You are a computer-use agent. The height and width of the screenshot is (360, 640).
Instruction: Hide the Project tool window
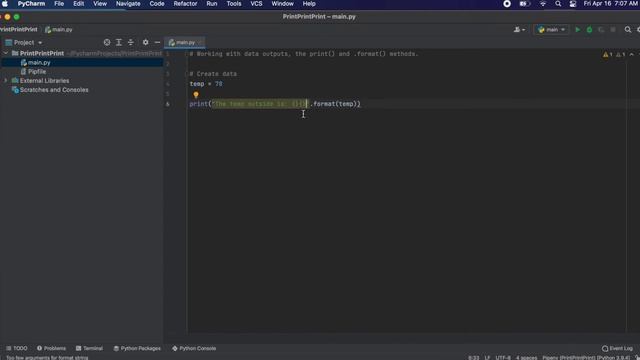157,42
